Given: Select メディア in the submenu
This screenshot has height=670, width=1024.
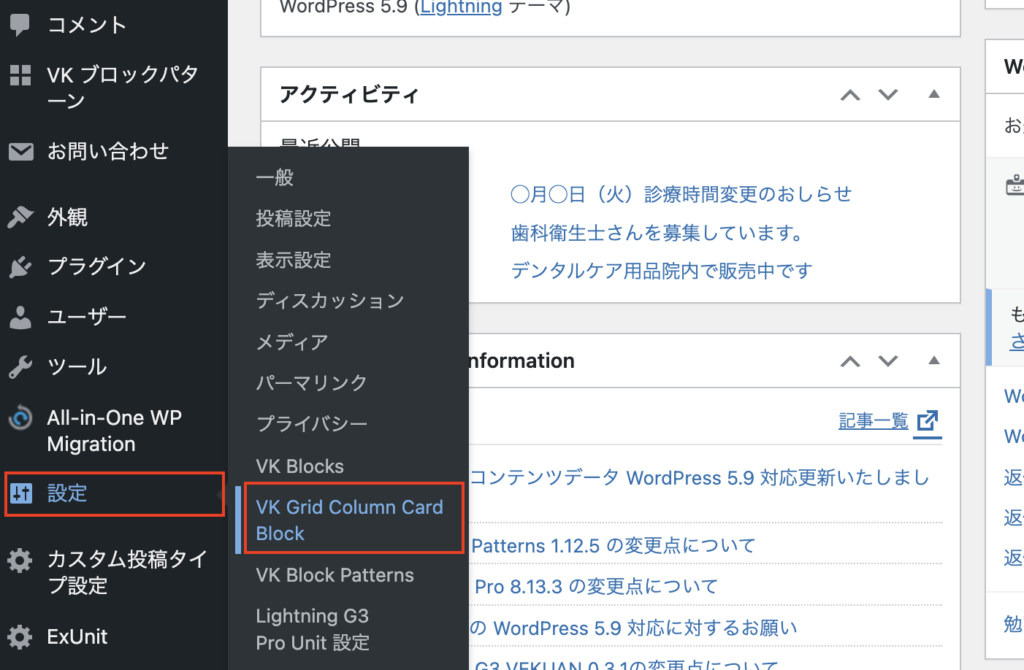Looking at the screenshot, I should coord(292,342).
